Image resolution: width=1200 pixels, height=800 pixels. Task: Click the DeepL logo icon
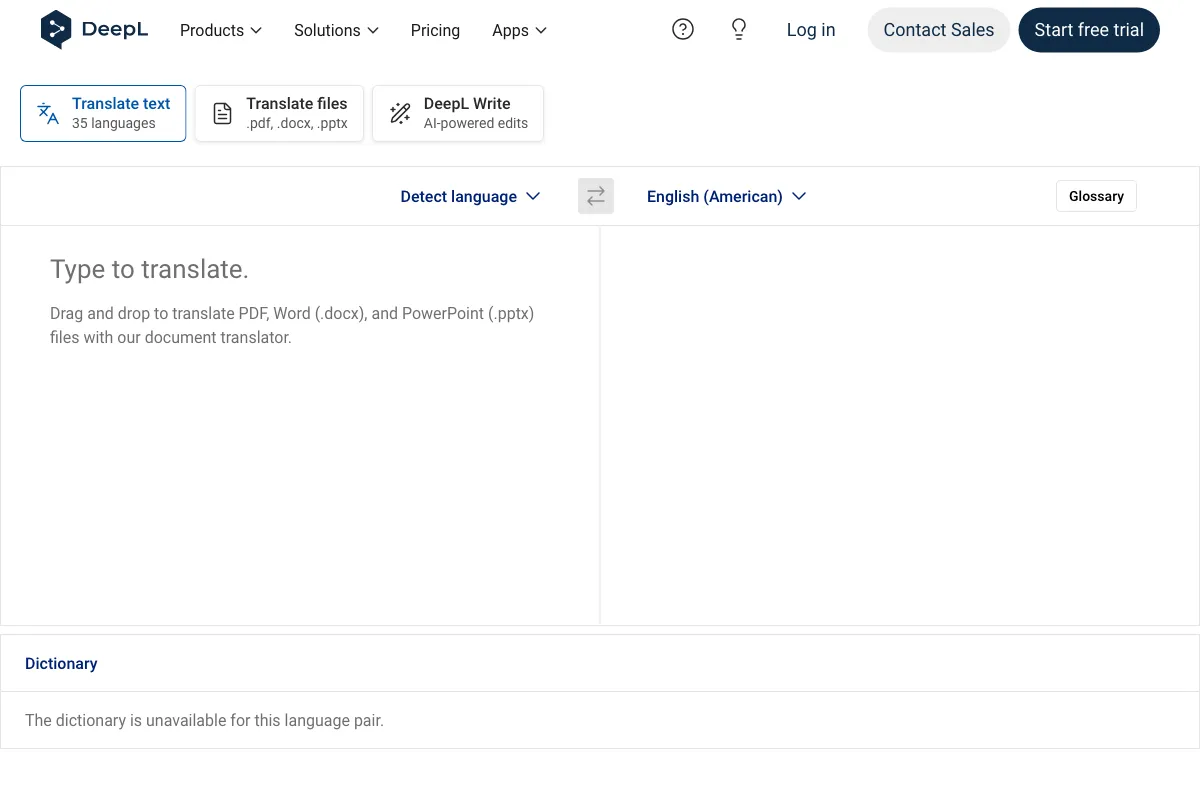[57, 29]
